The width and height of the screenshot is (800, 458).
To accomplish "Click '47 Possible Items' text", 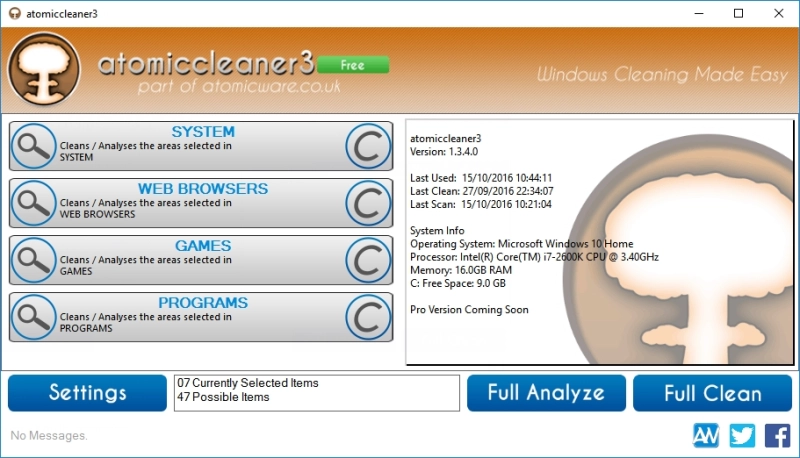I will [x=223, y=397].
